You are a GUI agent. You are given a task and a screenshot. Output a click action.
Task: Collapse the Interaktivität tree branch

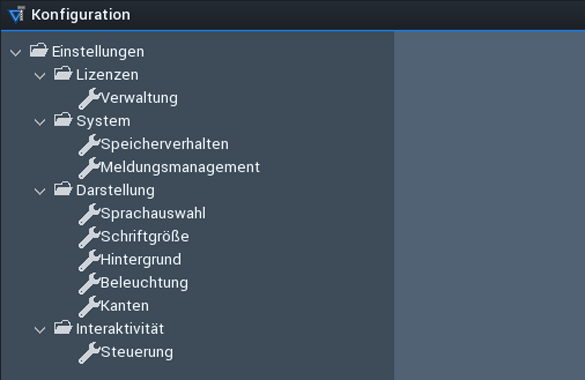click(x=40, y=330)
